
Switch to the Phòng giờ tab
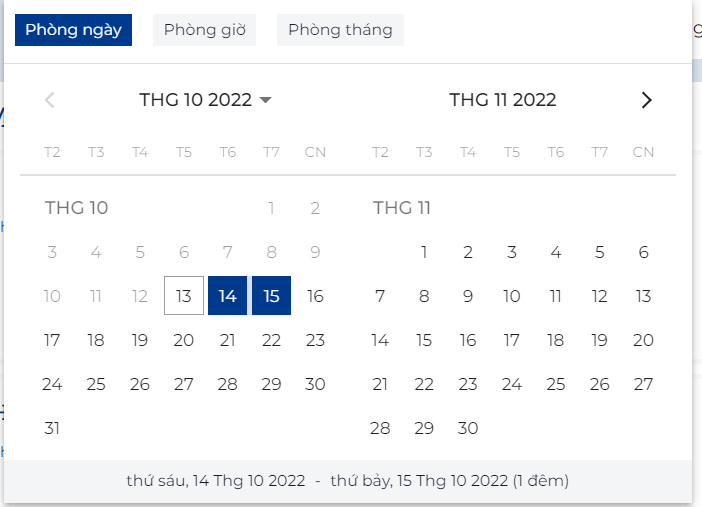204,30
